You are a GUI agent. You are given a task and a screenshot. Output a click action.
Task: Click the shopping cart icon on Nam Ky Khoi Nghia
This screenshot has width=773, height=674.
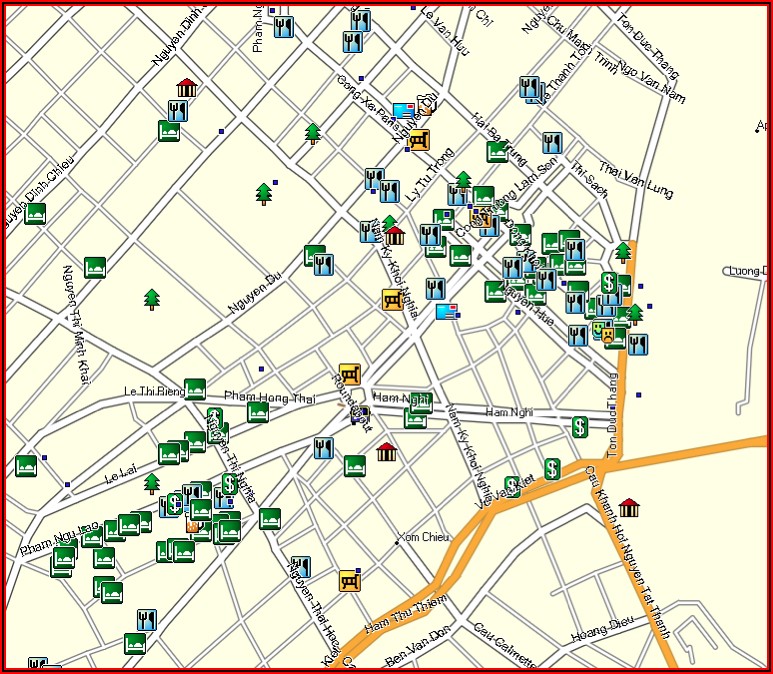tap(392, 299)
